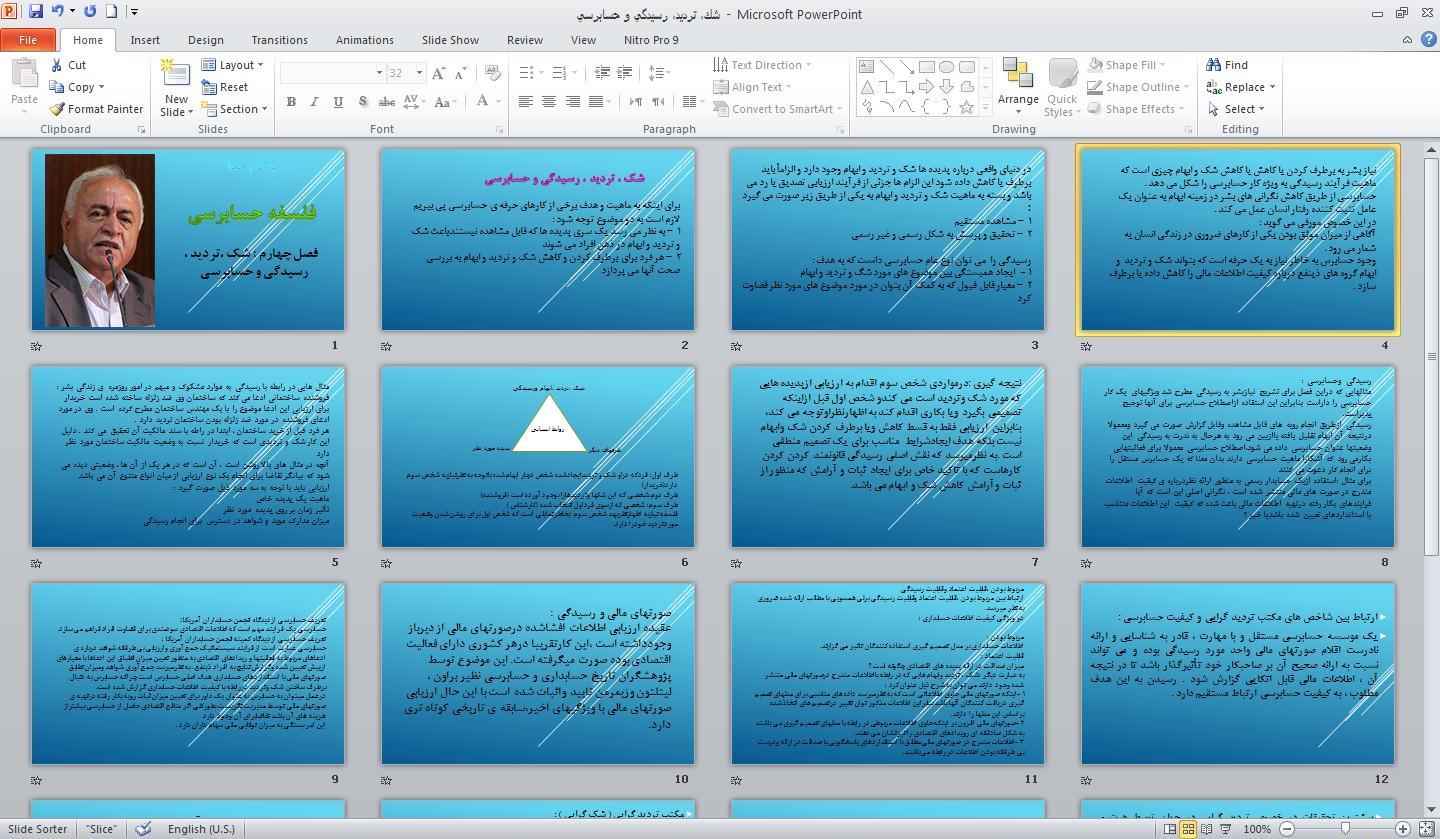Toggle Bold formatting
This screenshot has height=839, width=1440.
click(291, 102)
